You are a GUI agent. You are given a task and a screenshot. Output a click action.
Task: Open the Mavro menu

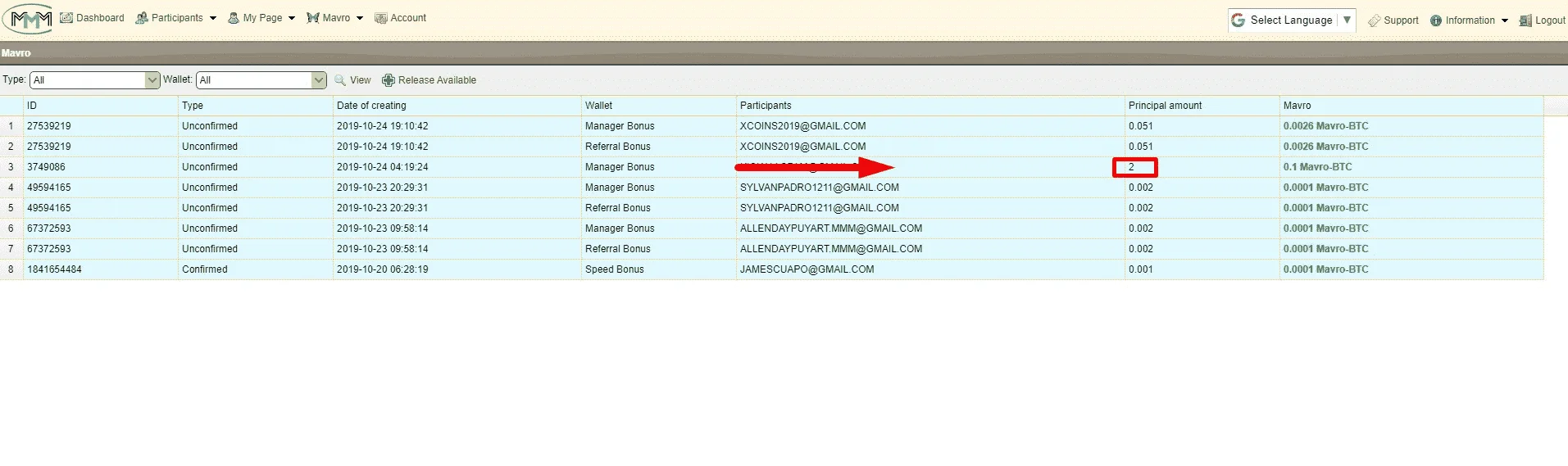coord(336,18)
